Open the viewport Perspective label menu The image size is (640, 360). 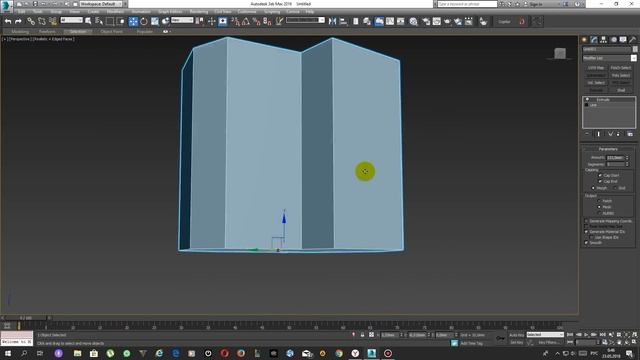point(20,39)
